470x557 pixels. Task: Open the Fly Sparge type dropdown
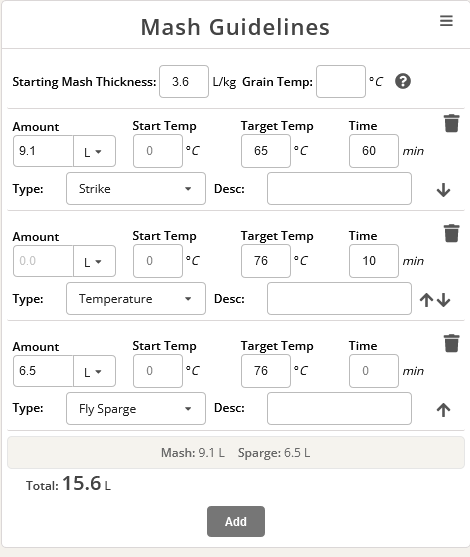tap(136, 409)
